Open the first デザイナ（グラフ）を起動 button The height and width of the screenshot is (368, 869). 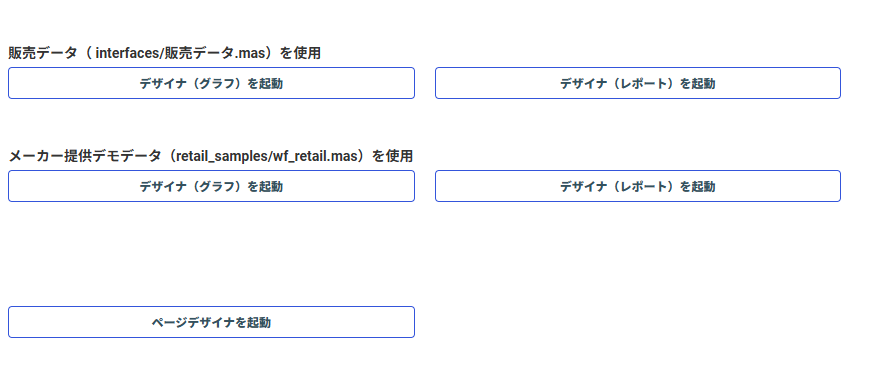click(x=211, y=83)
